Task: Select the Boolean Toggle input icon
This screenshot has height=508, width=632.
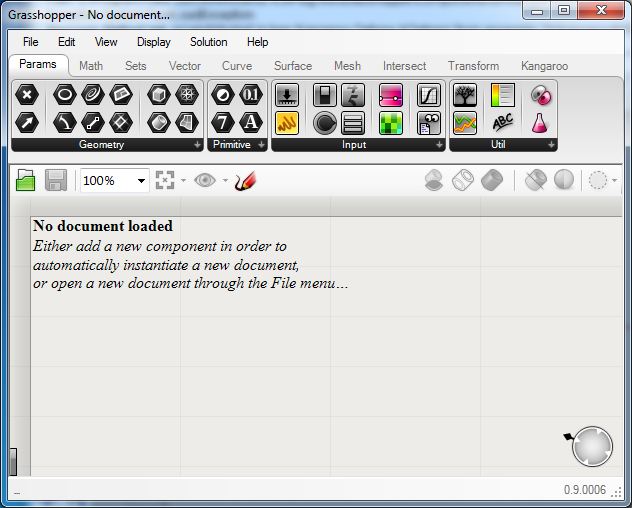Action: pyautogui.click(x=325, y=95)
